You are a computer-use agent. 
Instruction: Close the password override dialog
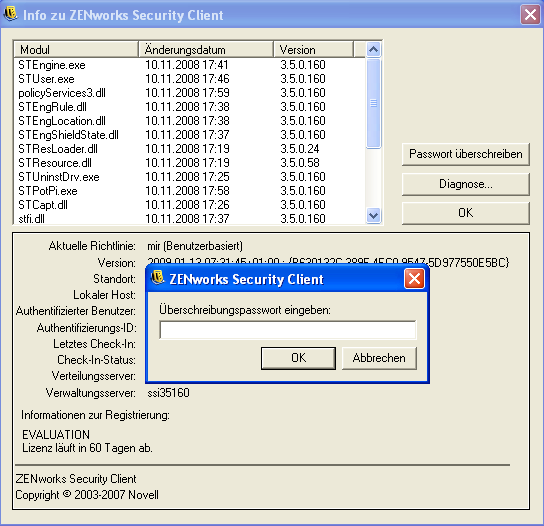(414, 279)
